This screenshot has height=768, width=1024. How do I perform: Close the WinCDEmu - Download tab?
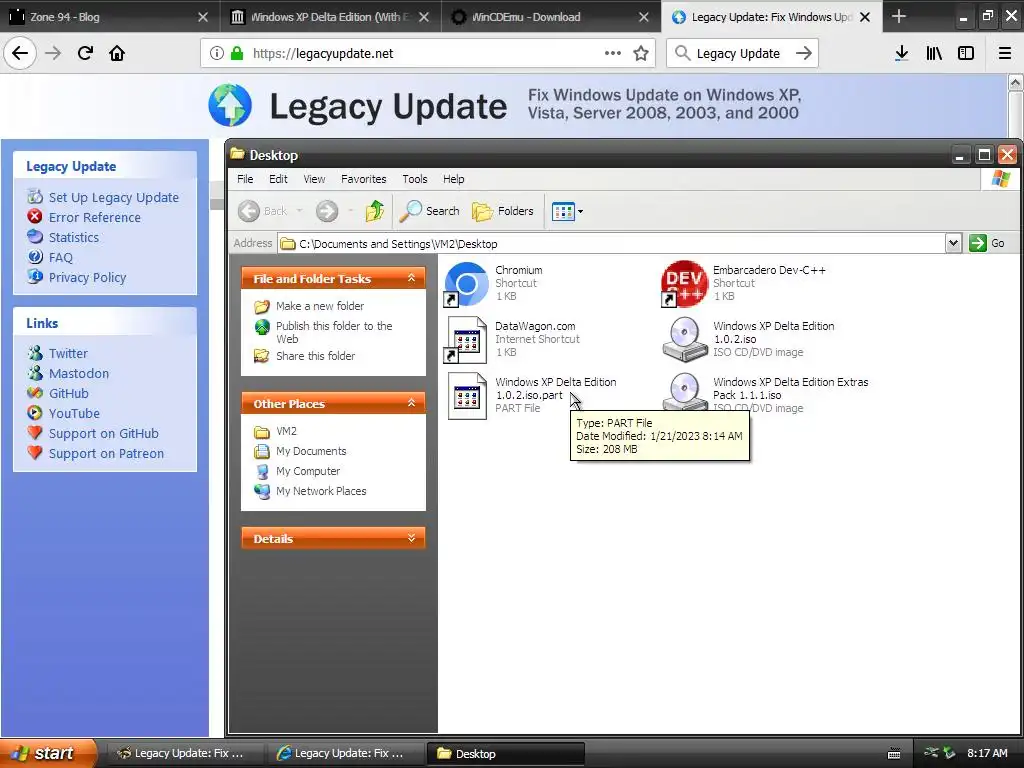point(644,17)
